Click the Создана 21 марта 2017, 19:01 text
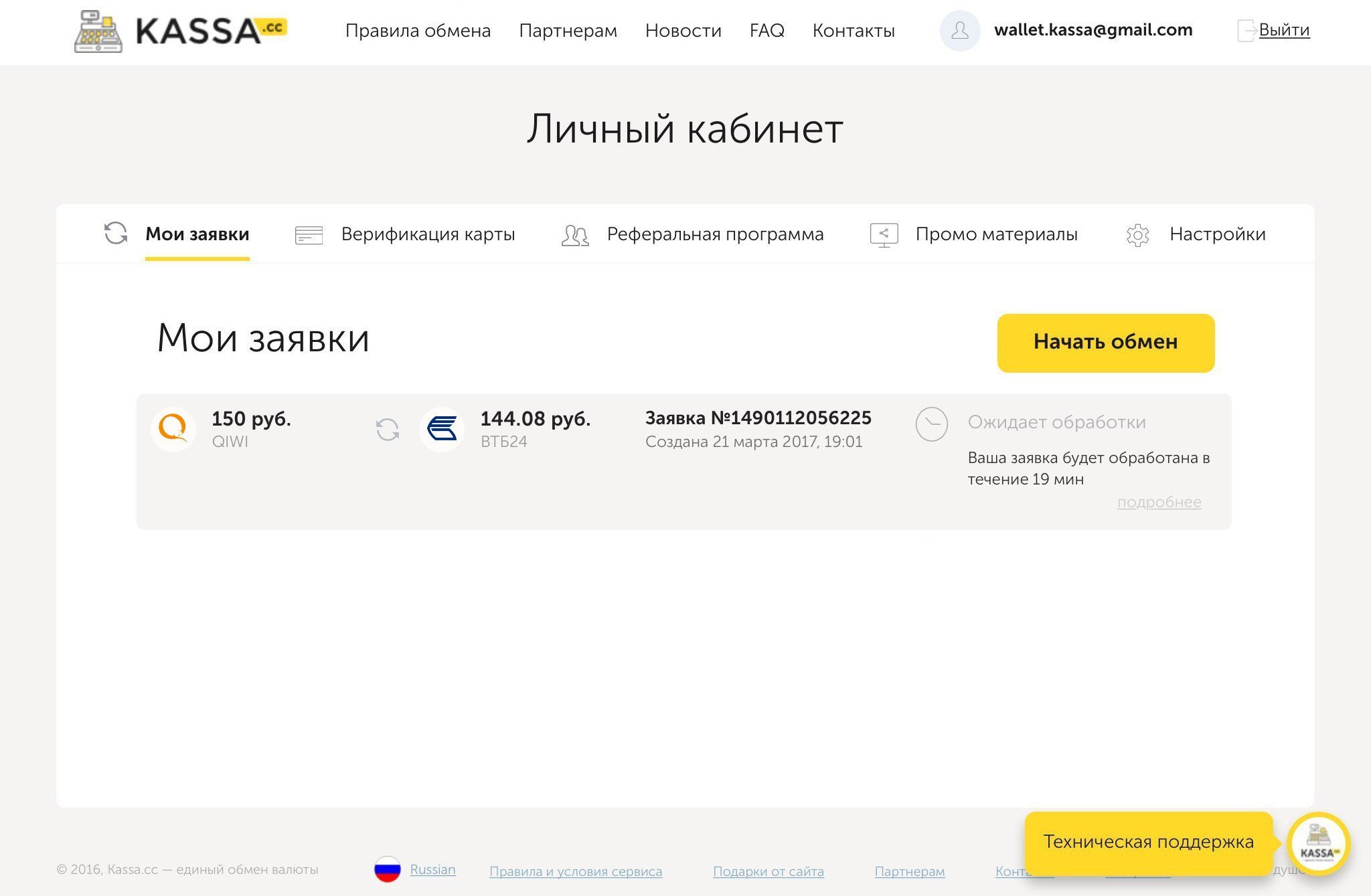1371x896 pixels. 754,442
